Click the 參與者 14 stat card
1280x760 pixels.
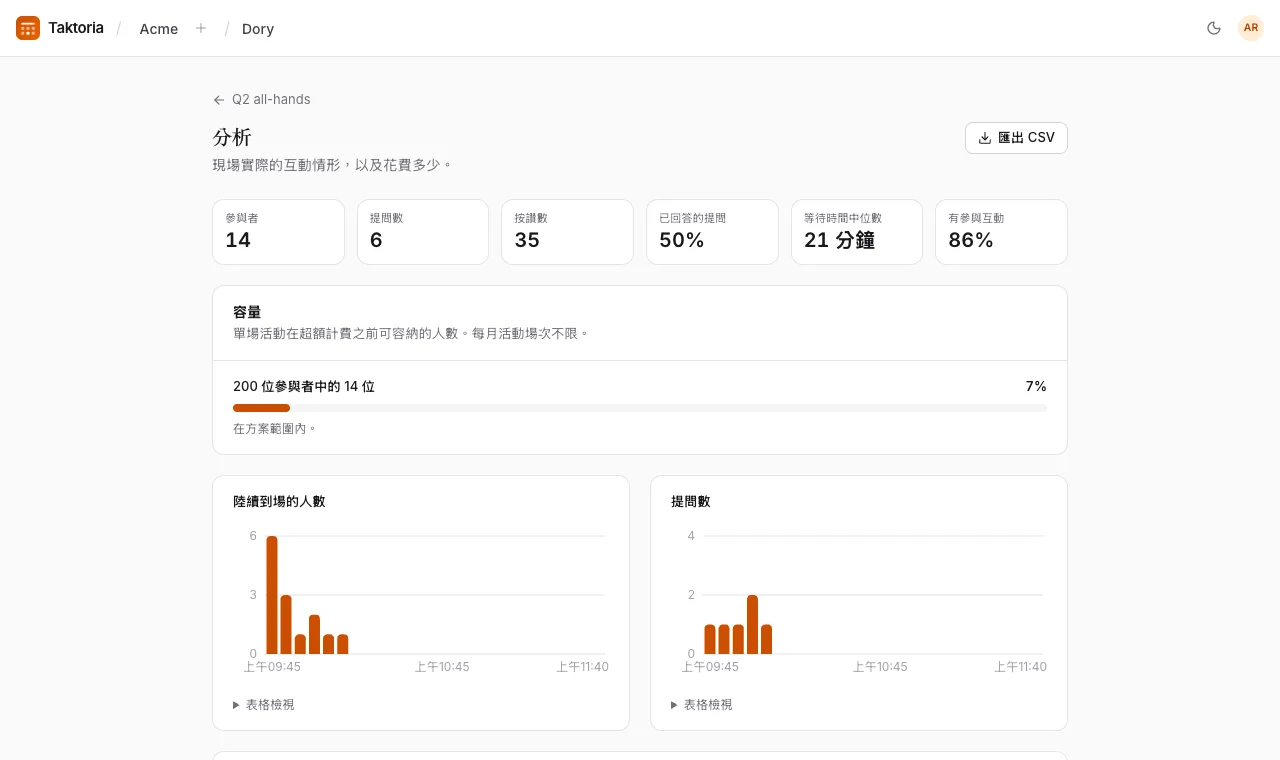pyautogui.click(x=279, y=232)
